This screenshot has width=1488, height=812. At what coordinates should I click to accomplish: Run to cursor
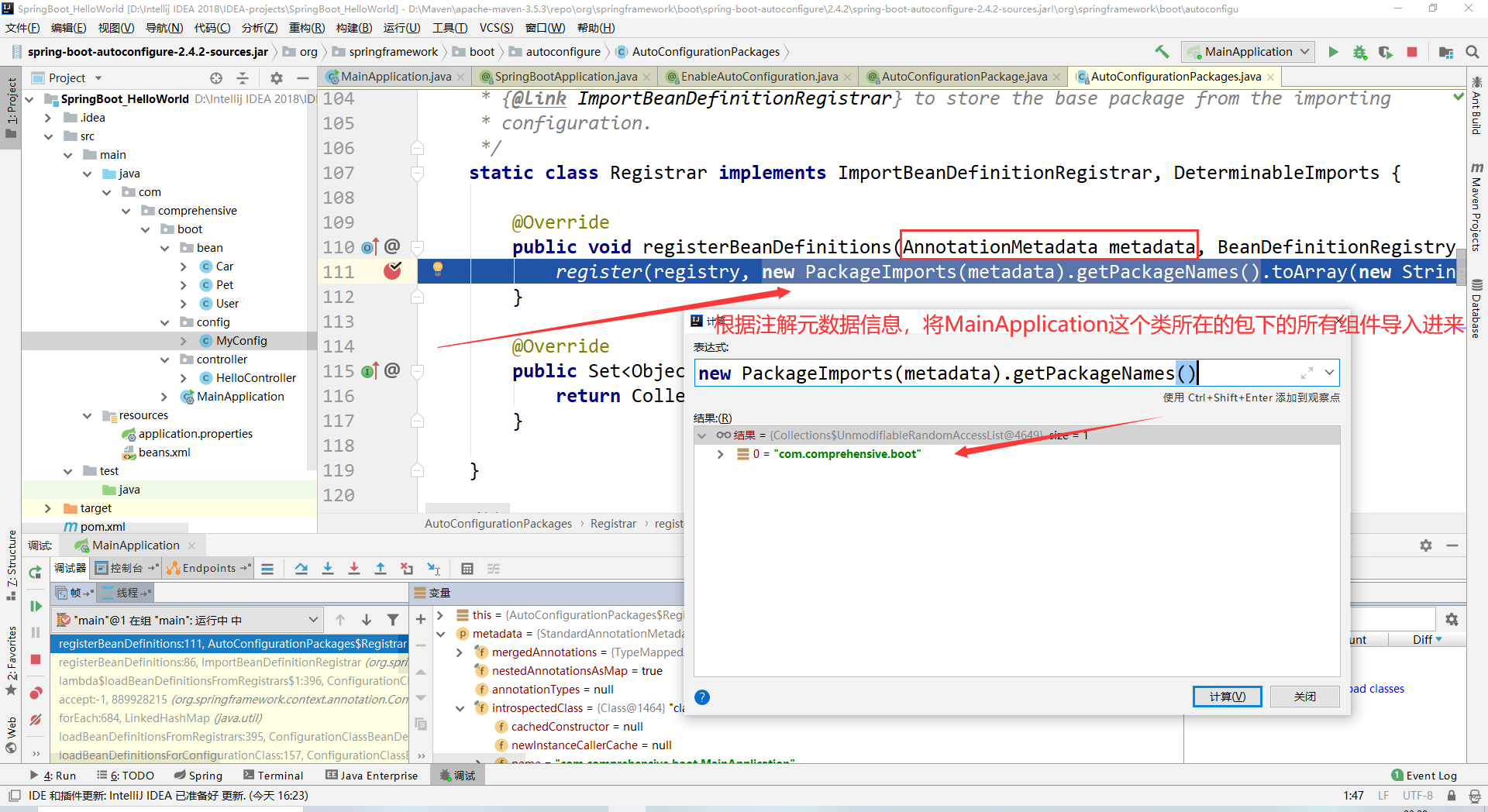[x=433, y=569]
